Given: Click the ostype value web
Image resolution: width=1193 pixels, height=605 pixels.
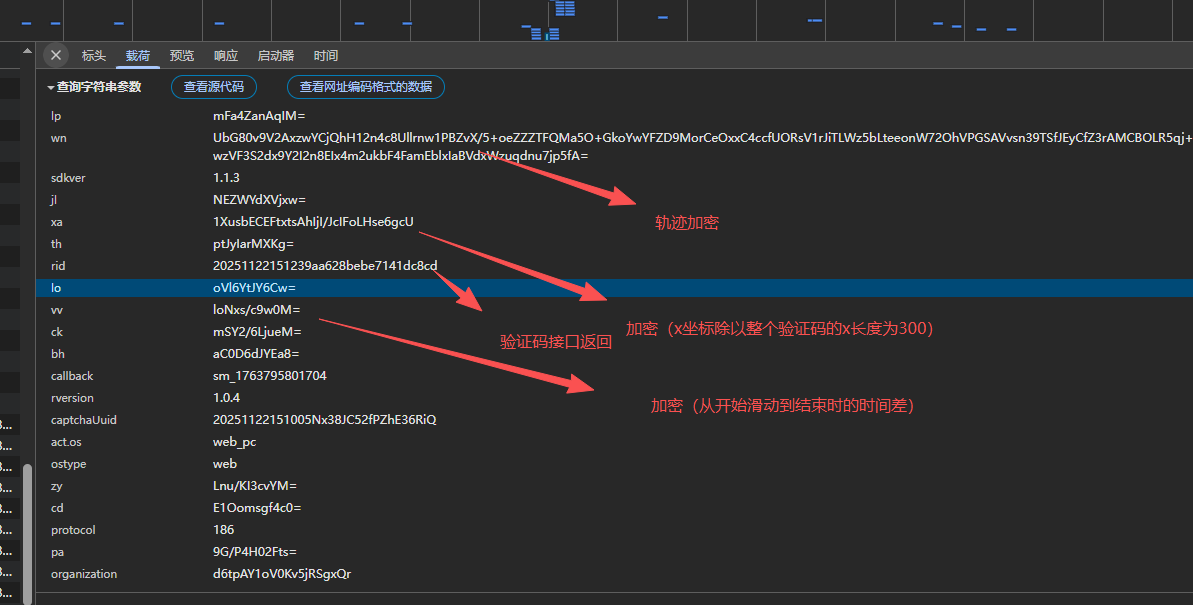Looking at the screenshot, I should click(x=224, y=464).
